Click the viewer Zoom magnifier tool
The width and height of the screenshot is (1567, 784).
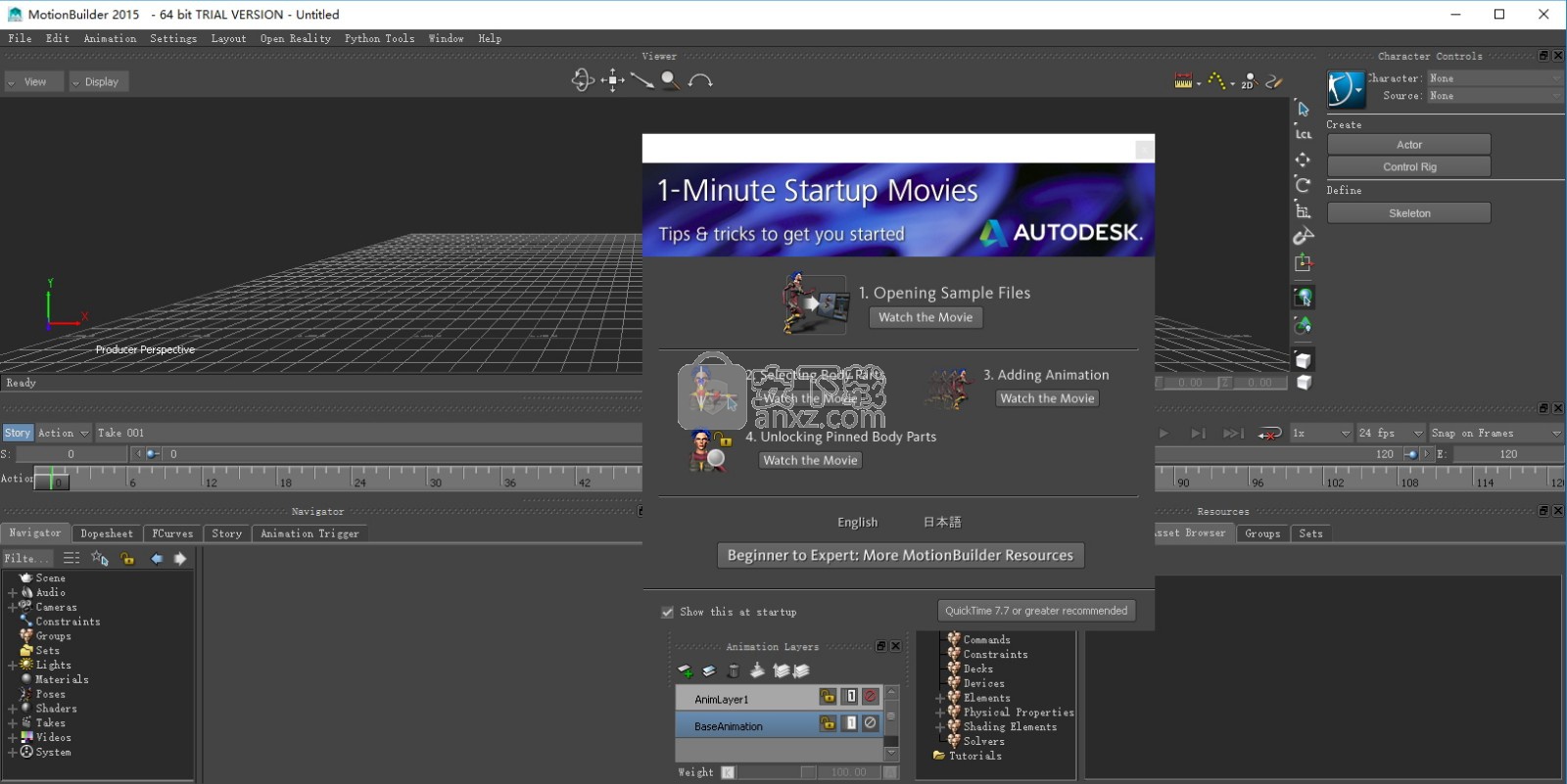[x=670, y=80]
